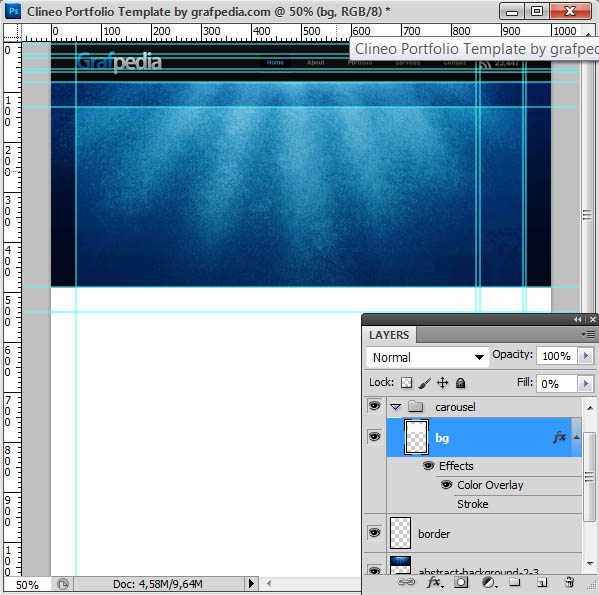Click the link layers icon

[406, 582]
